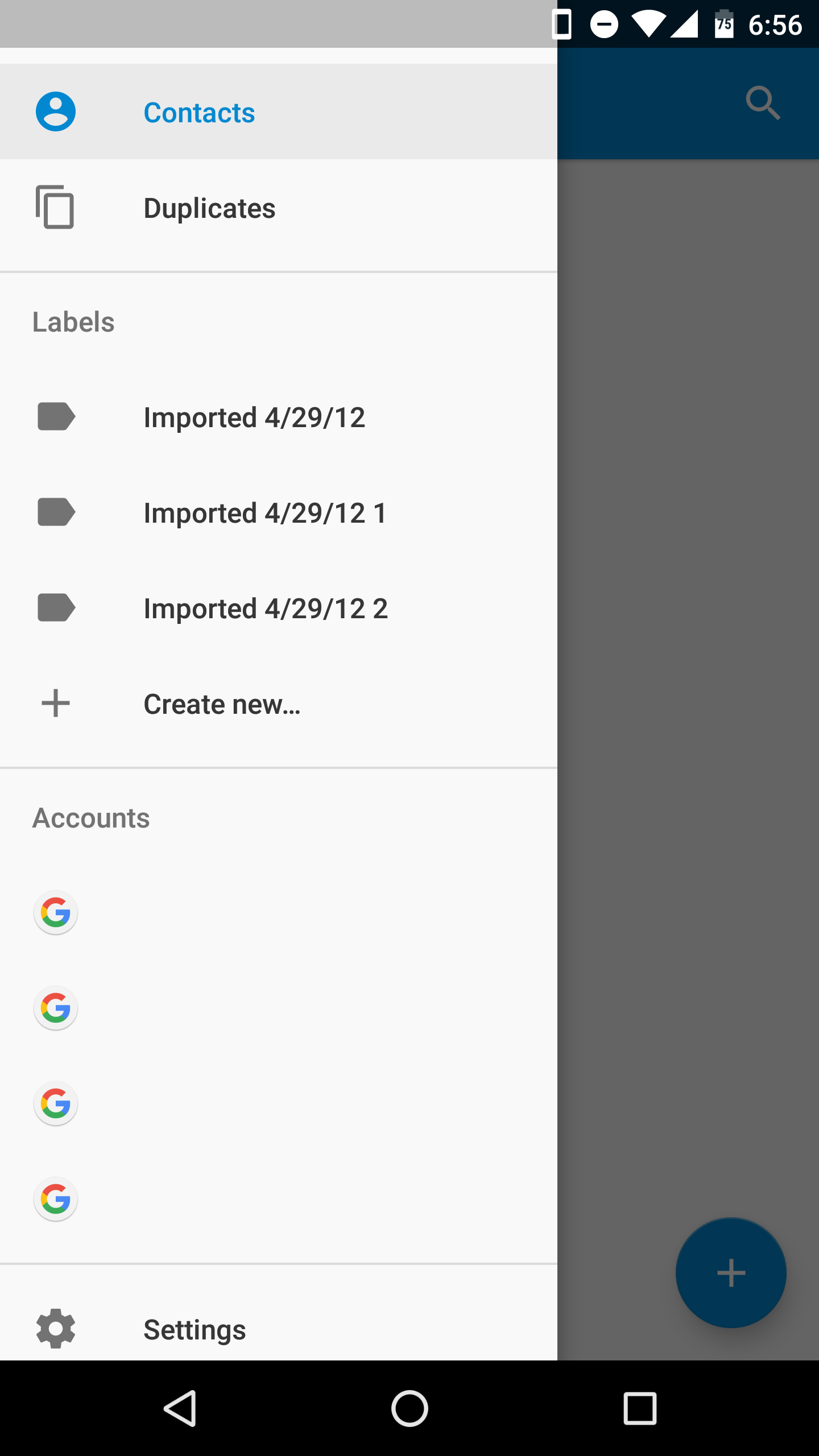Image resolution: width=819 pixels, height=1456 pixels.
Task: Tap Create new… label text
Action: pyautogui.click(x=222, y=704)
